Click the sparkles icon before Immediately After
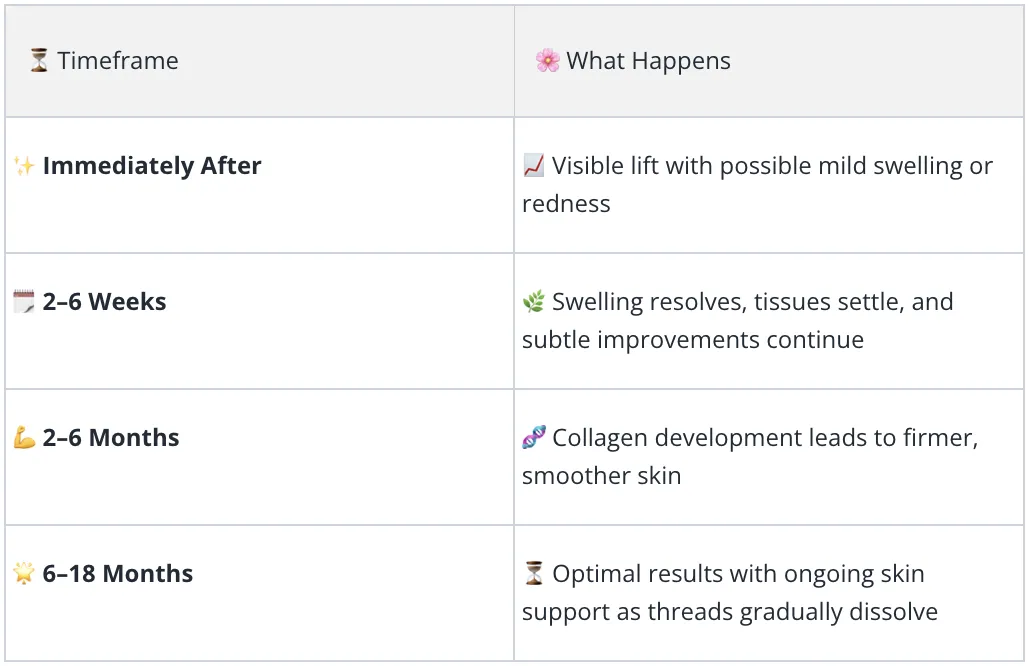1032x666 pixels. (x=24, y=166)
